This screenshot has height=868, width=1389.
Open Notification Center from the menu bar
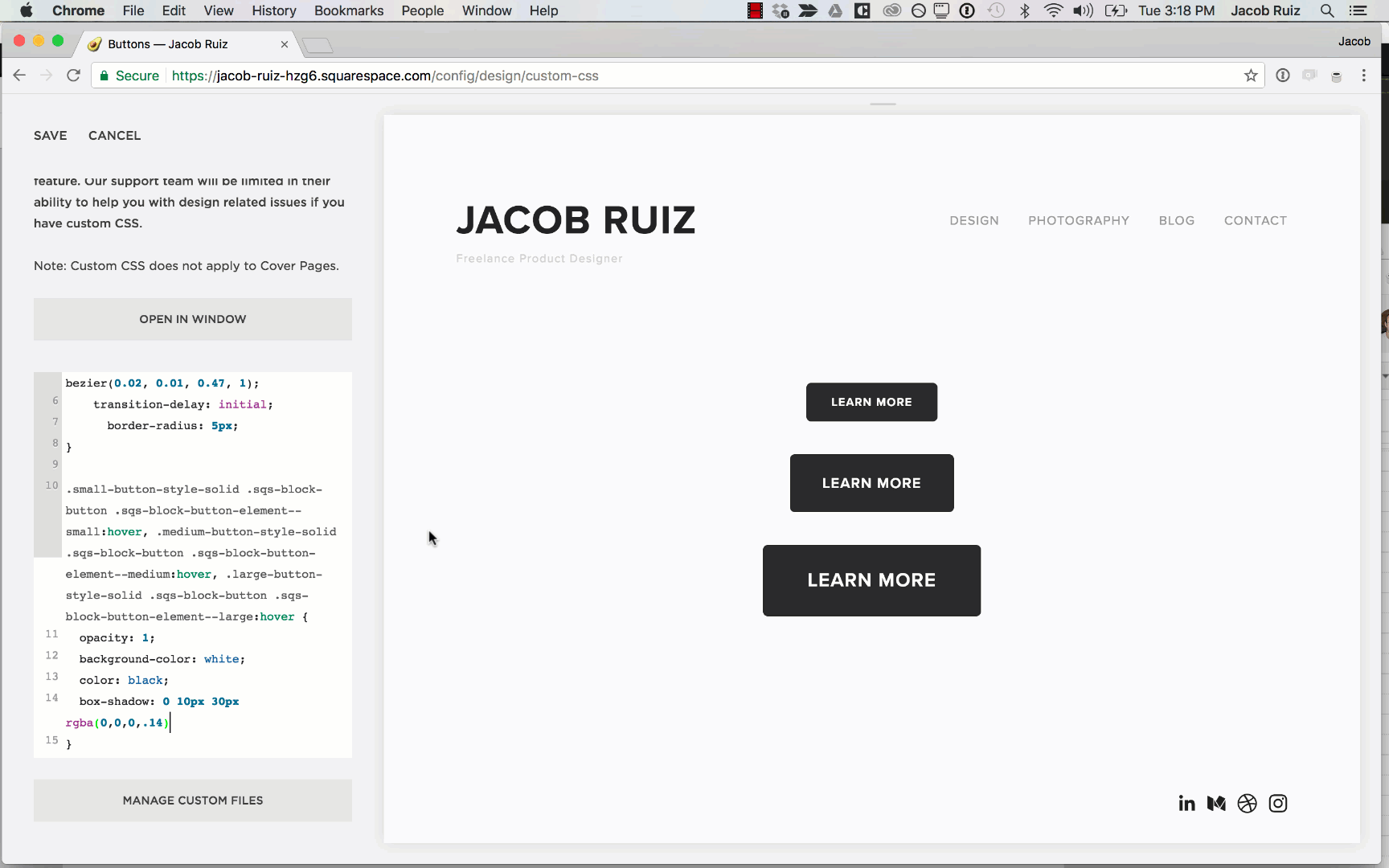[1358, 10]
